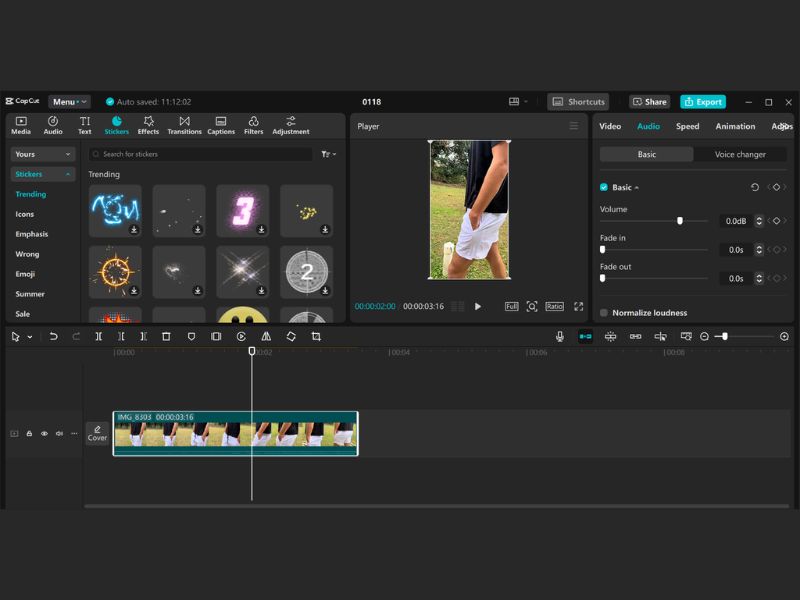Screen dimensions: 800x600
Task: Lock the video track
Action: pos(29,433)
